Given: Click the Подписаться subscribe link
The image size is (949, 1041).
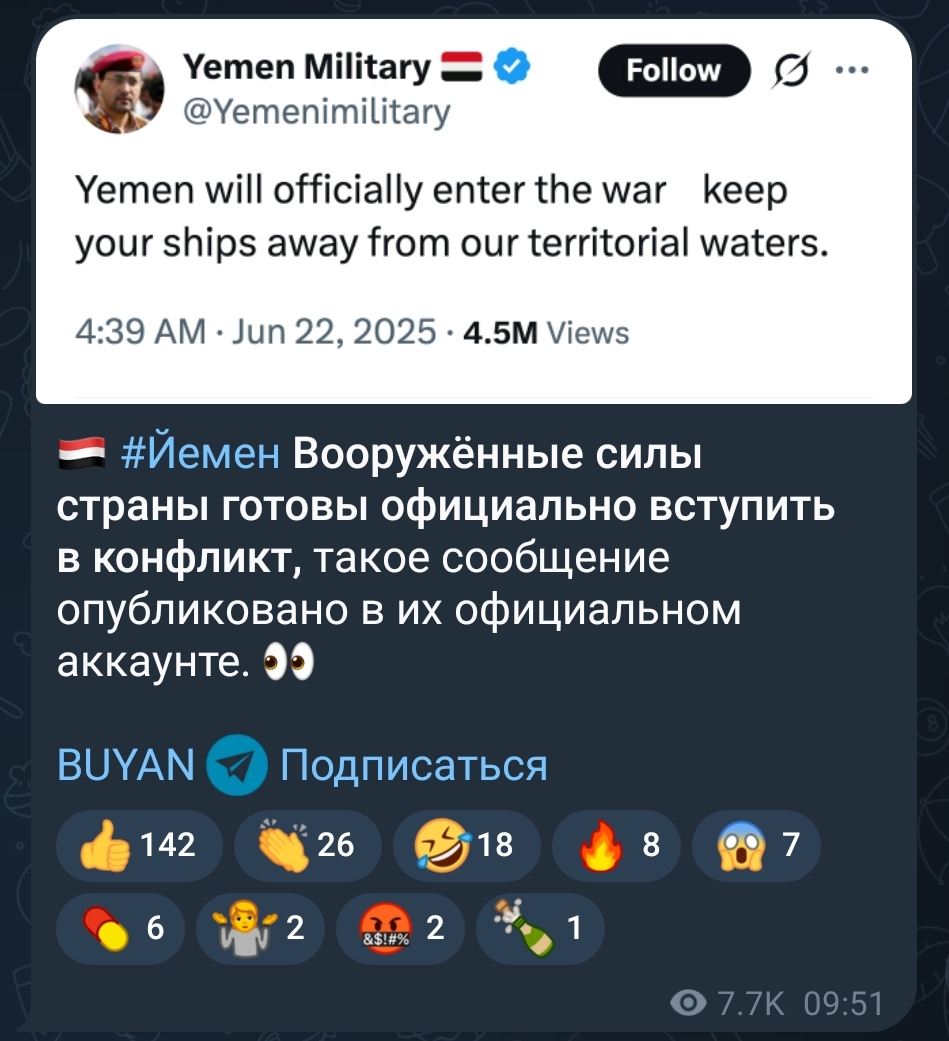Looking at the screenshot, I should point(413,766).
